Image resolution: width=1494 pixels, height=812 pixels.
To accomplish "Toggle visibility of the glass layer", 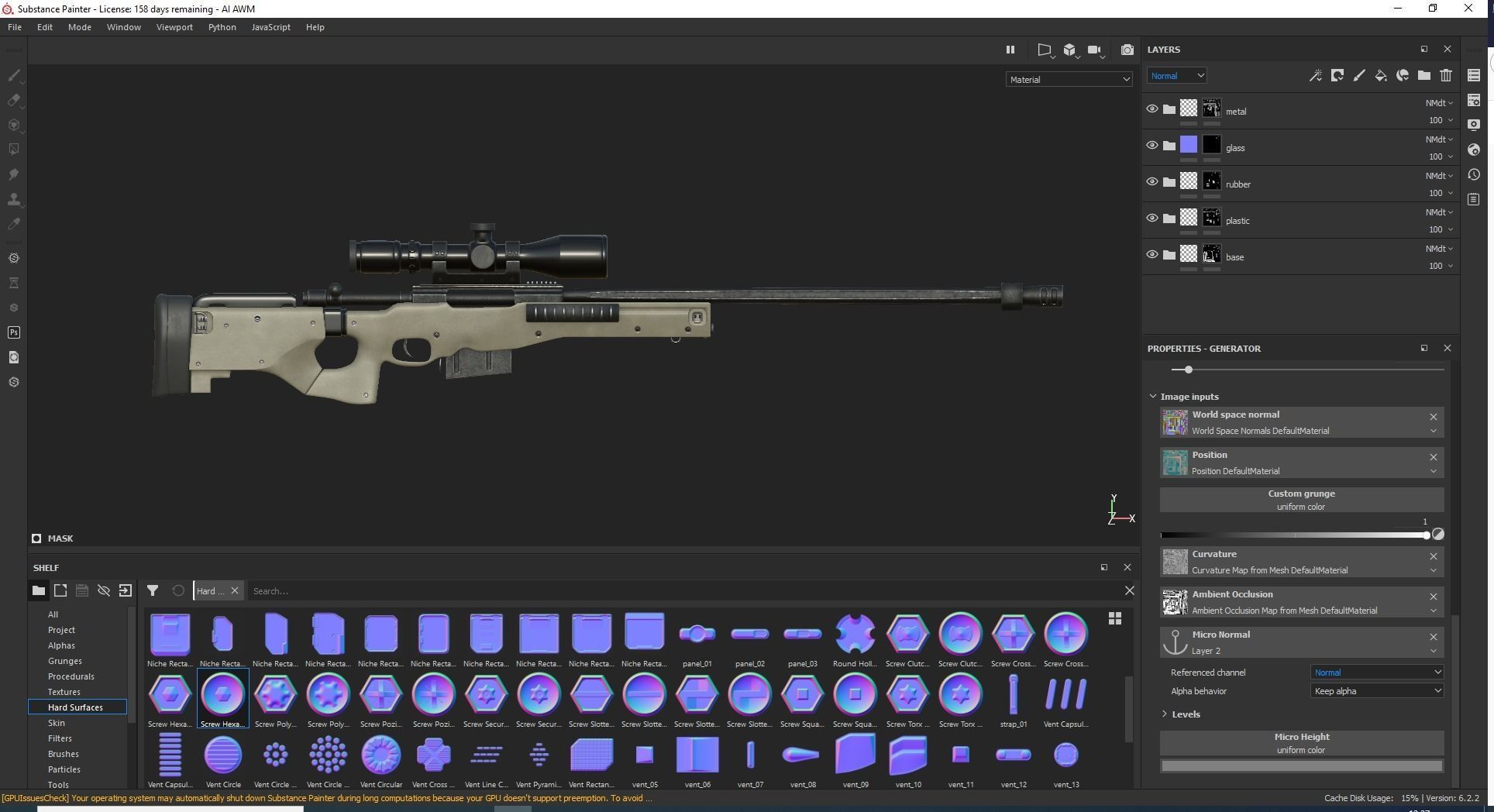I will (x=1152, y=145).
